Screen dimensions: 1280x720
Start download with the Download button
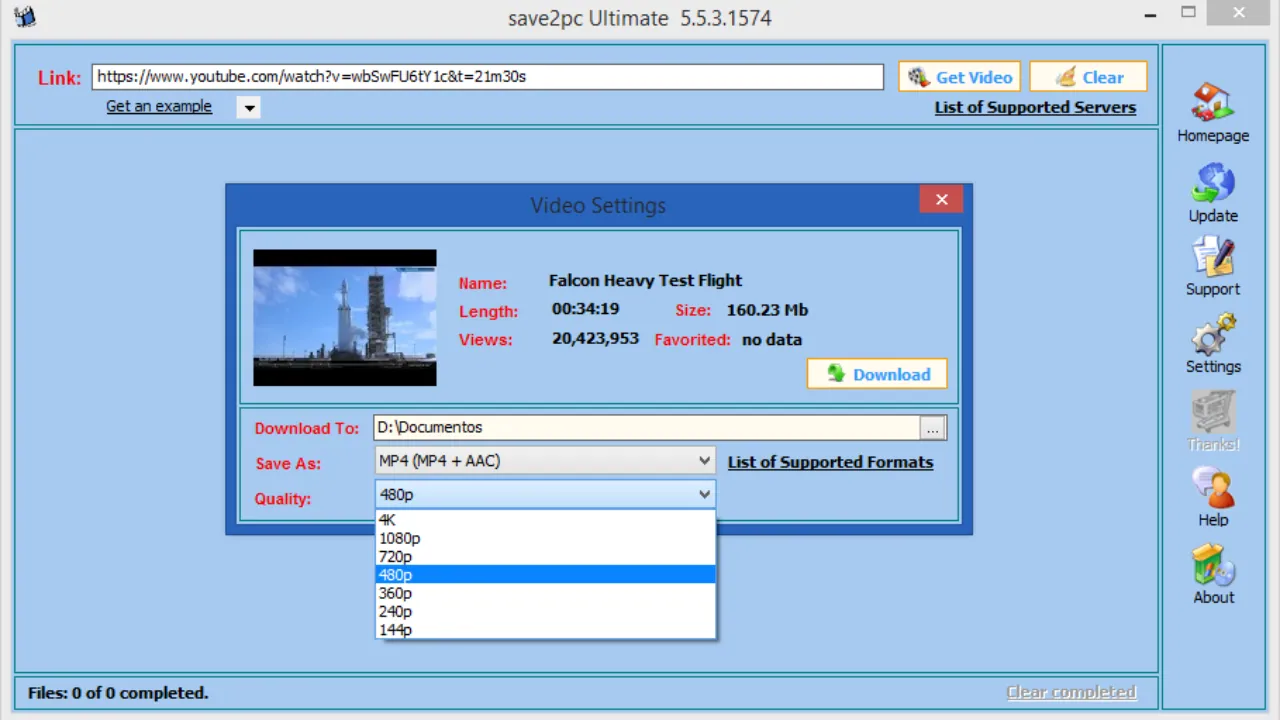tap(877, 374)
